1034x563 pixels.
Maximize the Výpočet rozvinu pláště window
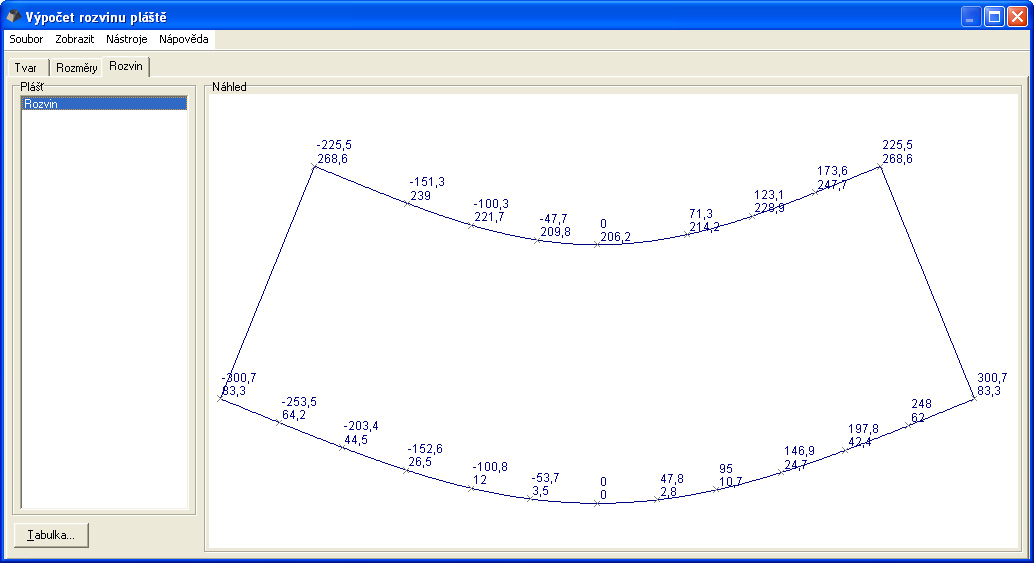tap(994, 16)
